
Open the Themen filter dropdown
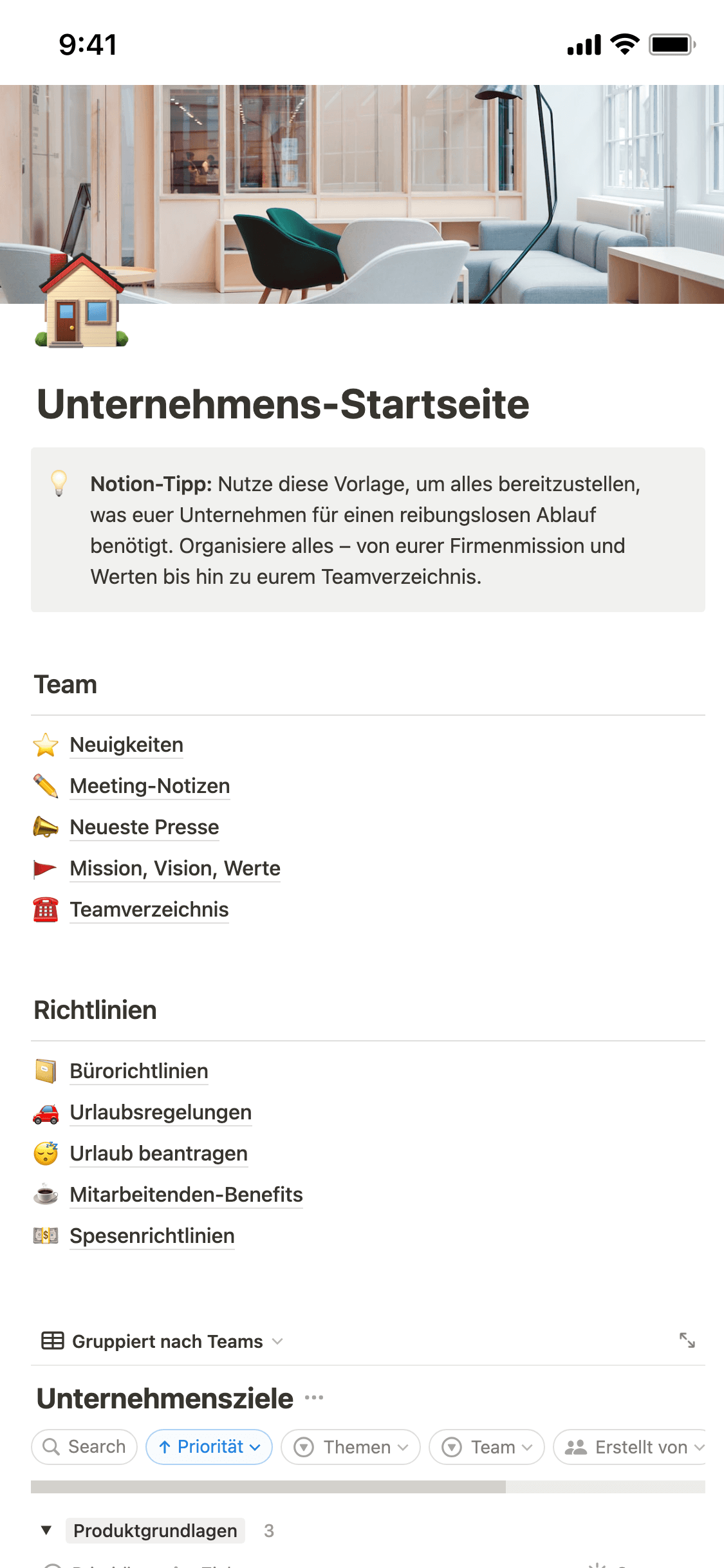click(351, 1446)
